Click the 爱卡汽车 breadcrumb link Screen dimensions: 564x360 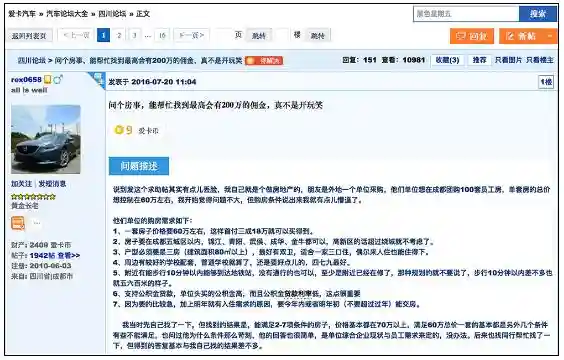click(x=22, y=14)
